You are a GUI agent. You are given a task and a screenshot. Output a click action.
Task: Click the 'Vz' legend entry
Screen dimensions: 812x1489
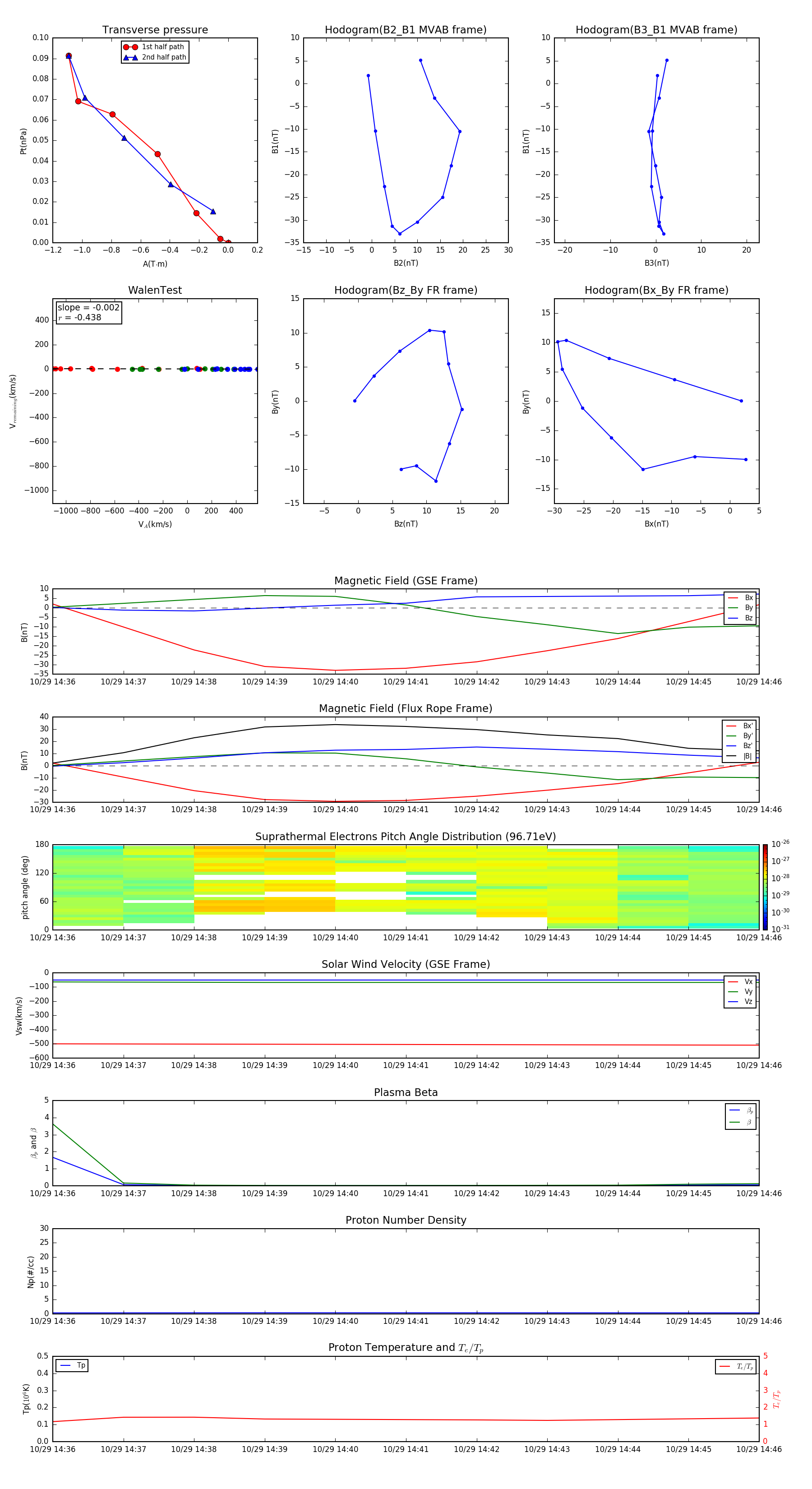click(x=740, y=1002)
